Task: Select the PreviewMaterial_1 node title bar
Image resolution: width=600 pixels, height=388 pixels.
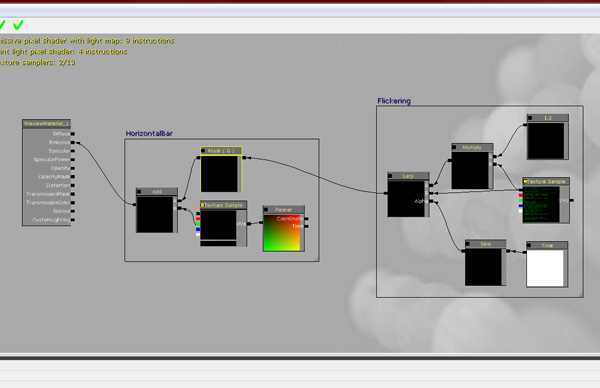Action: [46, 124]
